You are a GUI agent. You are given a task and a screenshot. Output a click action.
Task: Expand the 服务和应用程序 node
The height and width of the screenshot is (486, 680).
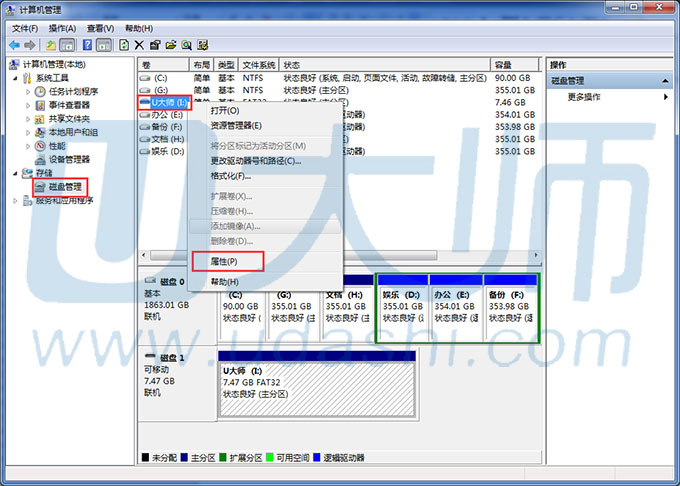(16, 201)
